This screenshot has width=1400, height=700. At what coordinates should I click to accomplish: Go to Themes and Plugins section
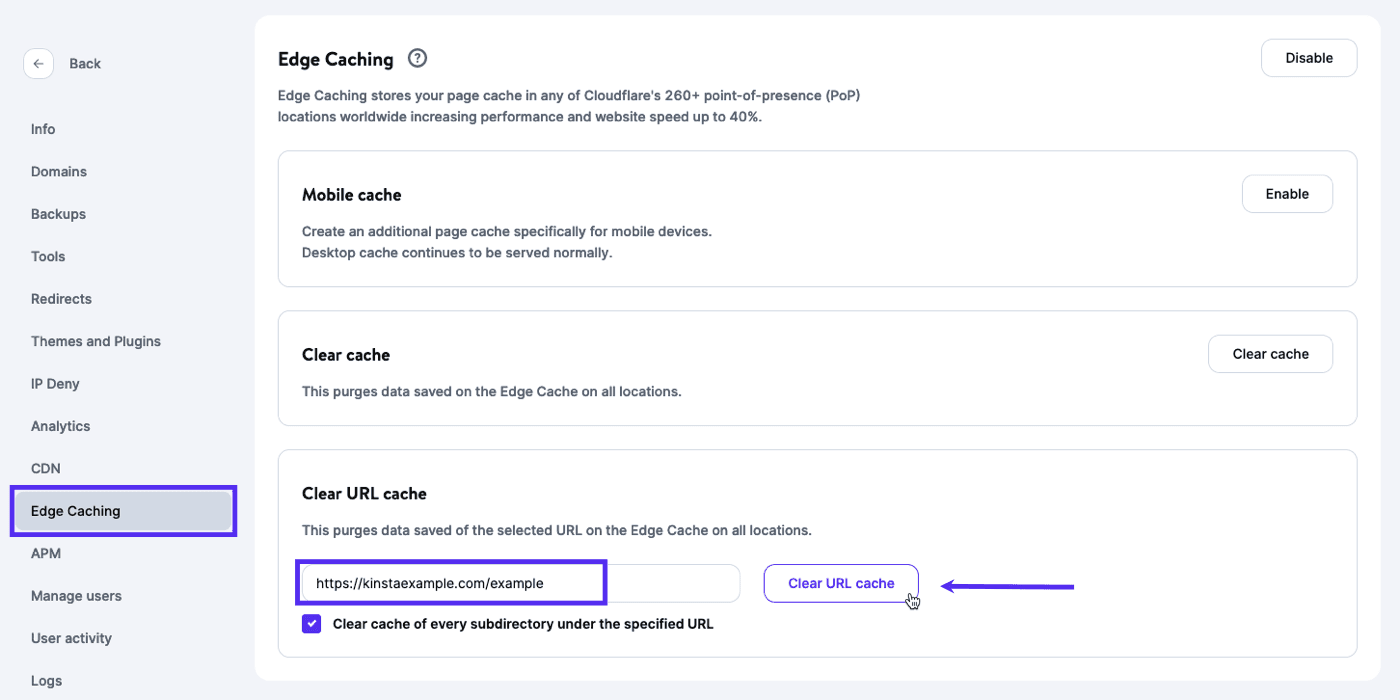[95, 340]
